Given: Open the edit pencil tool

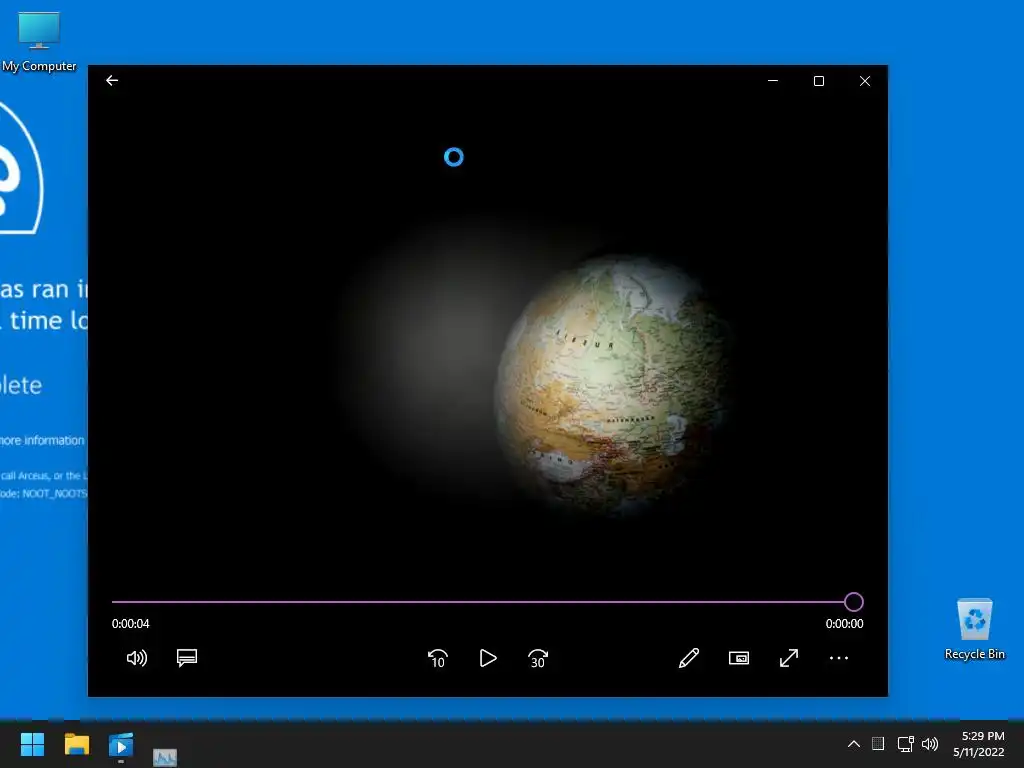Looking at the screenshot, I should (688, 658).
